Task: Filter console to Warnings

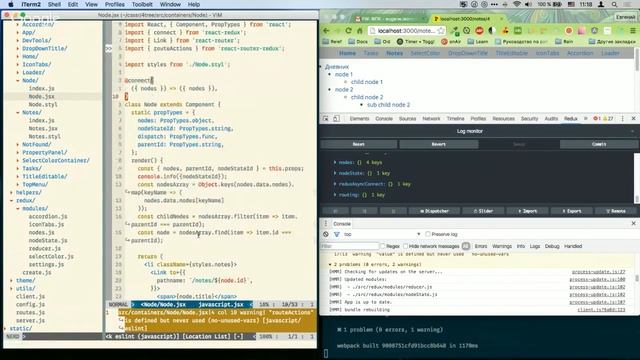Action: coord(502,246)
